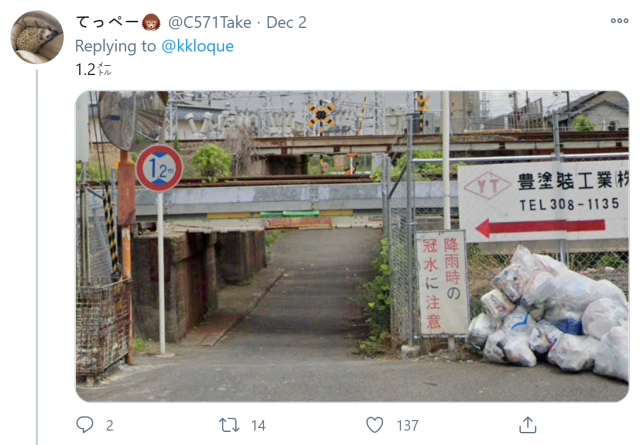This screenshot has width=640, height=445.
Task: Click the lion emoji beside display name
Action: coord(151,22)
